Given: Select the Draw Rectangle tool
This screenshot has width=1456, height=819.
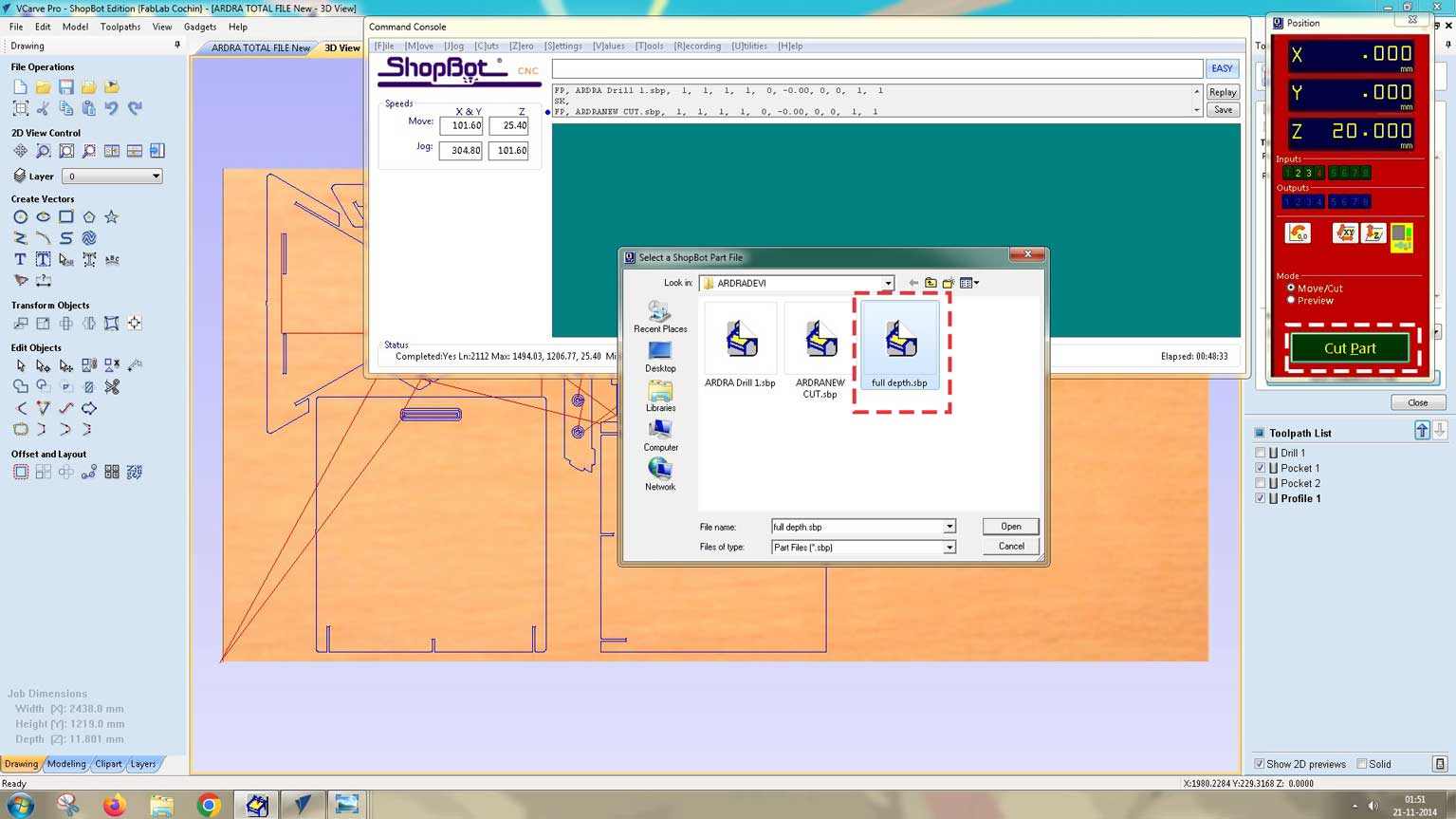Looking at the screenshot, I should [x=65, y=217].
